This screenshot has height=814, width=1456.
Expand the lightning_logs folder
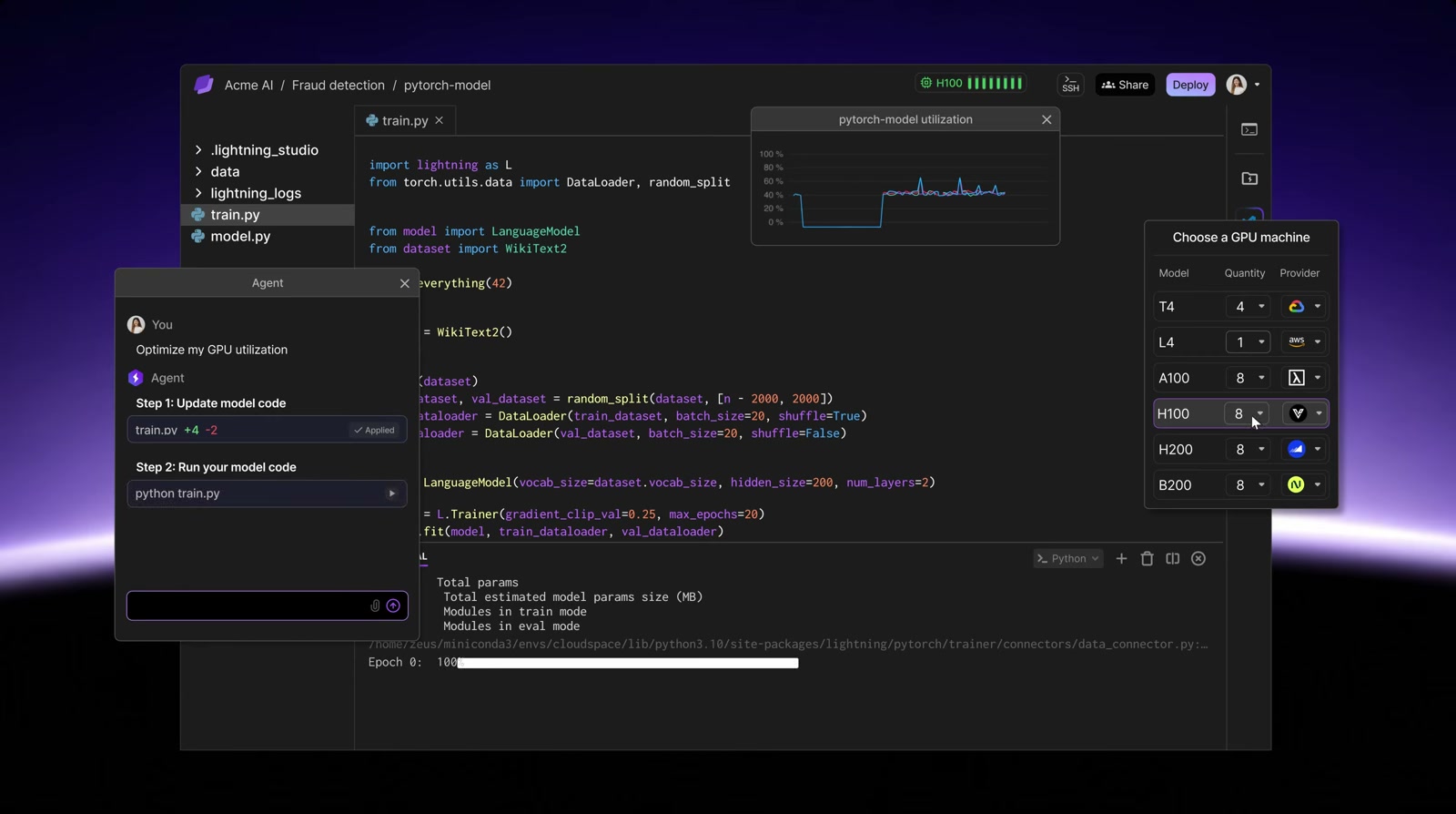[198, 193]
